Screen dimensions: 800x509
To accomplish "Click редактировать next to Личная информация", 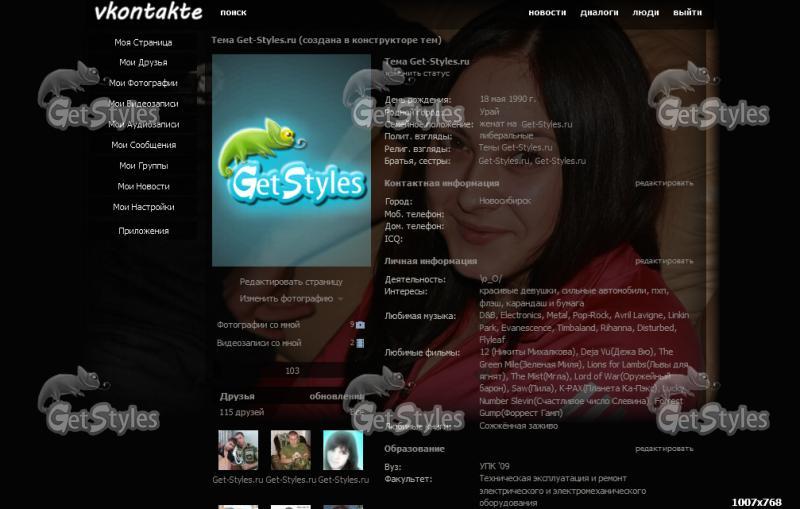I will (x=664, y=261).
